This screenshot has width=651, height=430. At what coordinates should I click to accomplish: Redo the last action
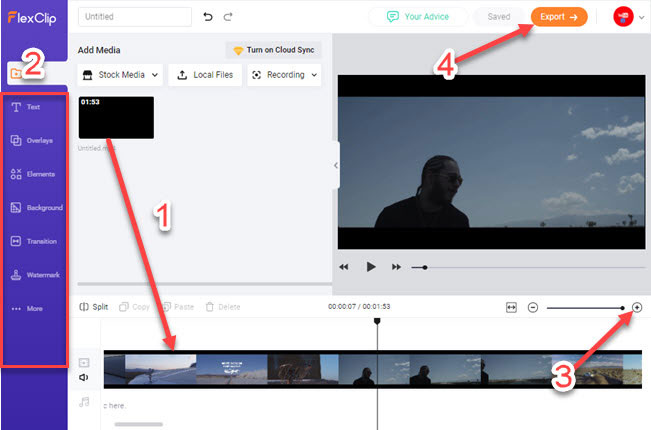(228, 17)
